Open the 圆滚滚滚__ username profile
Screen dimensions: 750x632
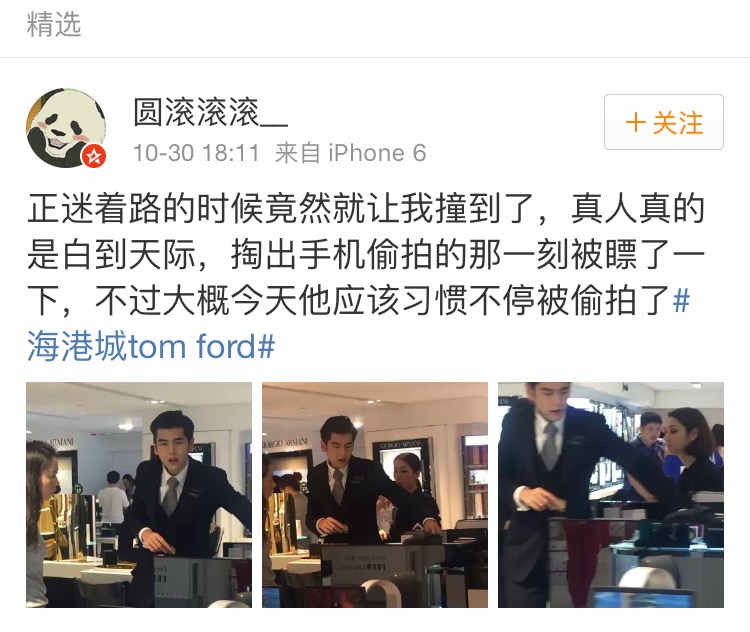(x=210, y=112)
